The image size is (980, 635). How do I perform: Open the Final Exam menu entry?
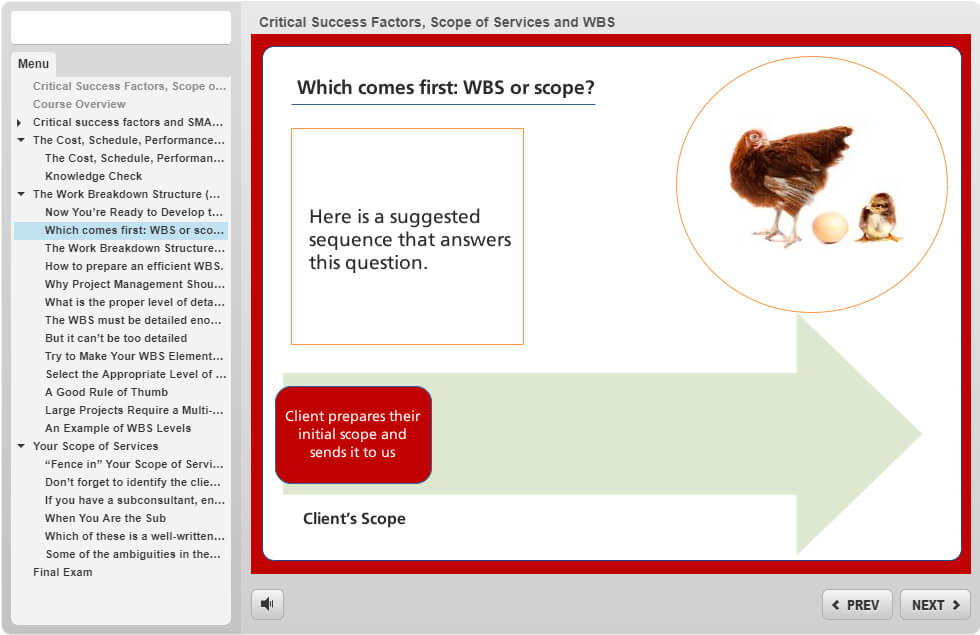62,572
